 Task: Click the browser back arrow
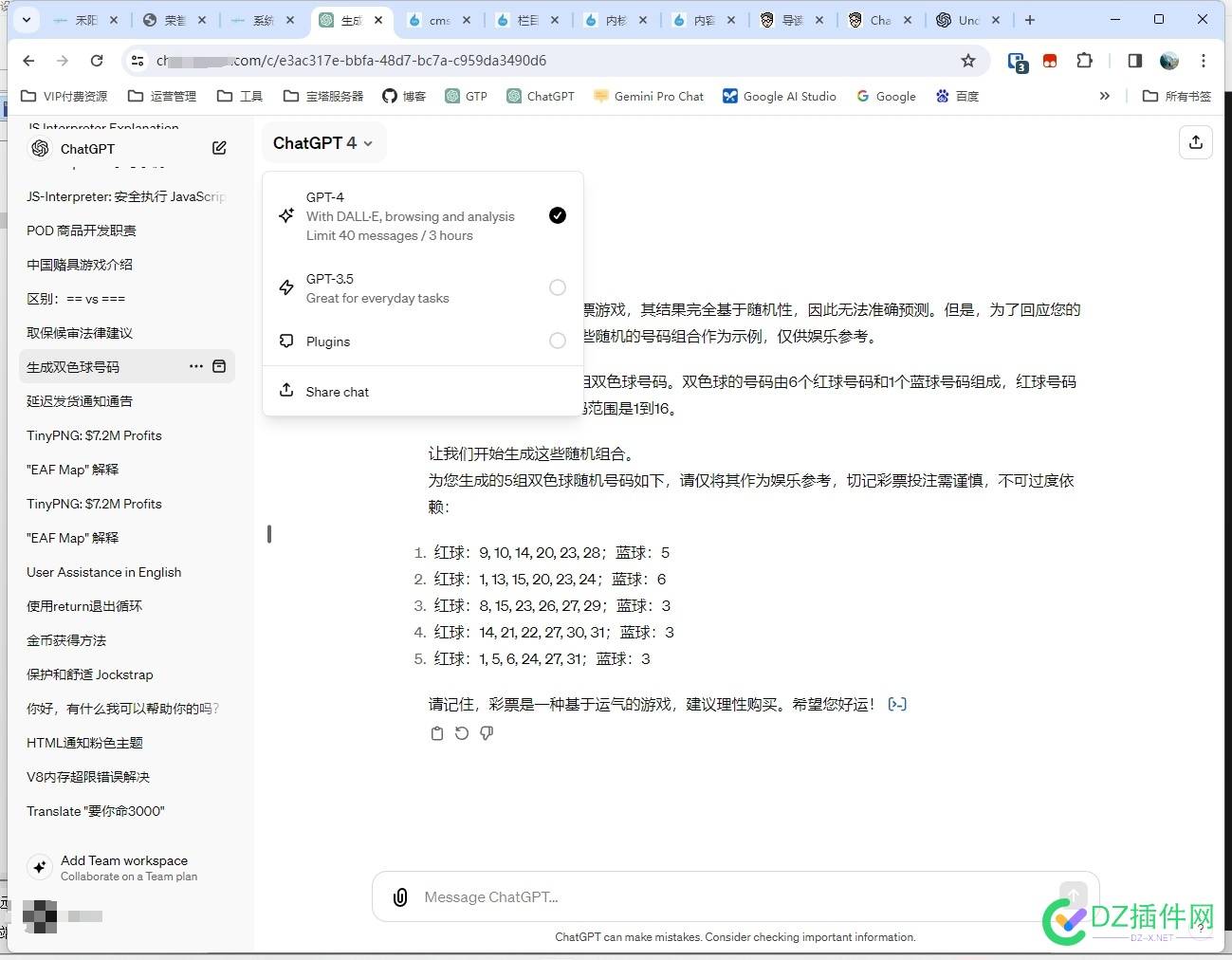click(28, 61)
